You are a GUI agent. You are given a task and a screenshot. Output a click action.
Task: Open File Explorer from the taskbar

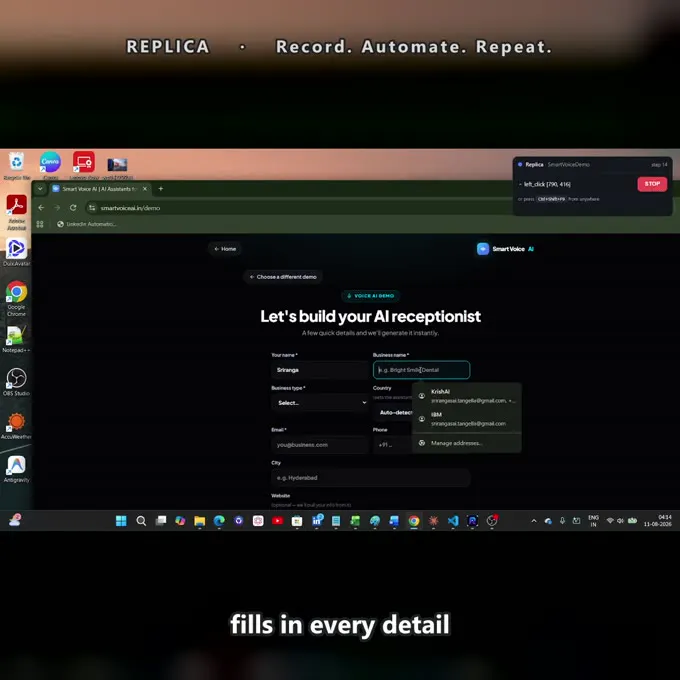(199, 521)
